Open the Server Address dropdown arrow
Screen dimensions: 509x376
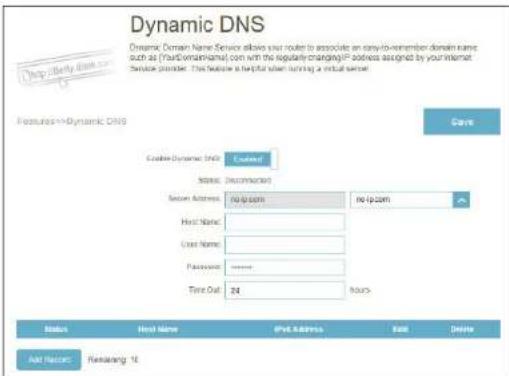461,200
